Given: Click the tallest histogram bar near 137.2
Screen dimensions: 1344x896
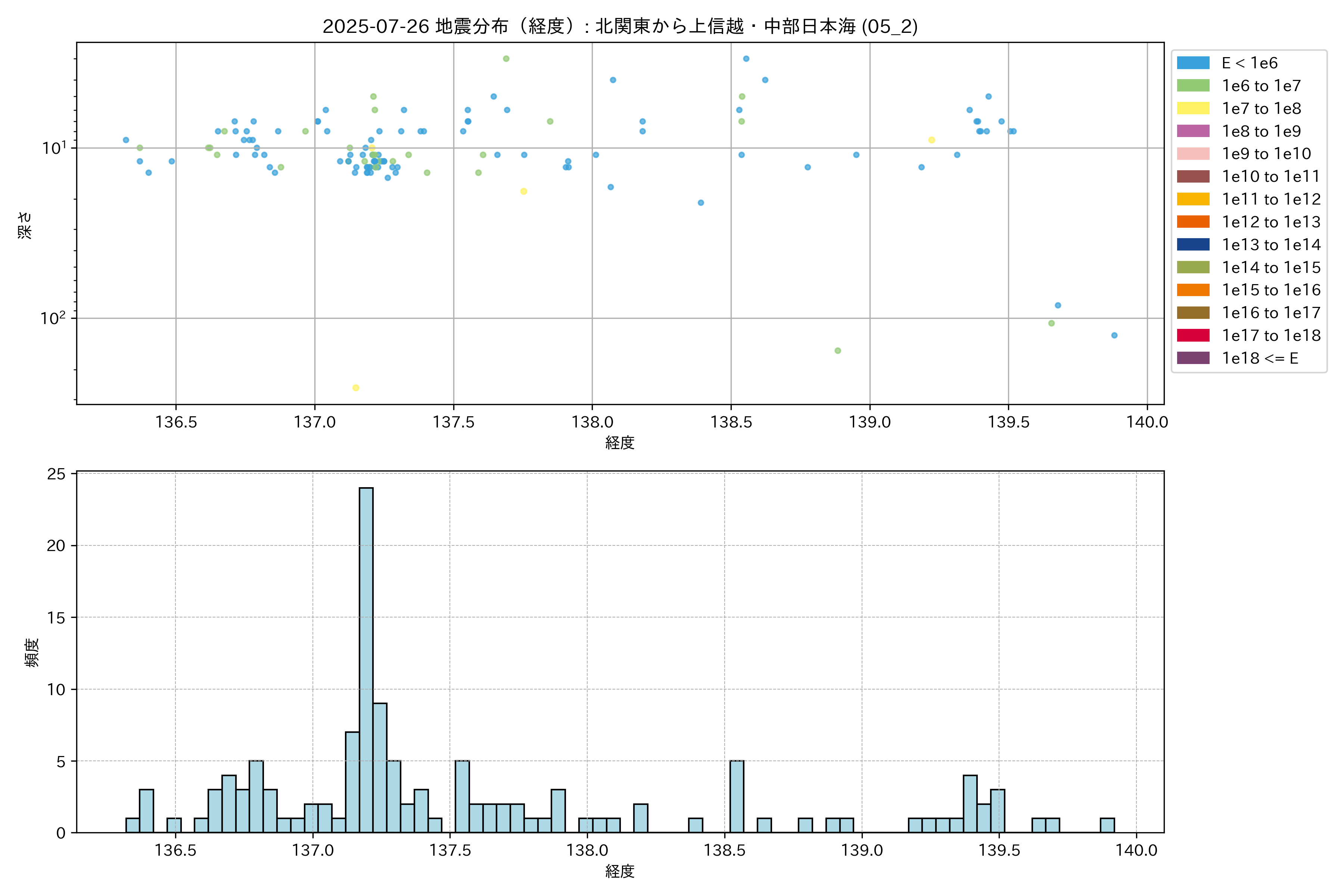Looking at the screenshot, I should 366,660.
